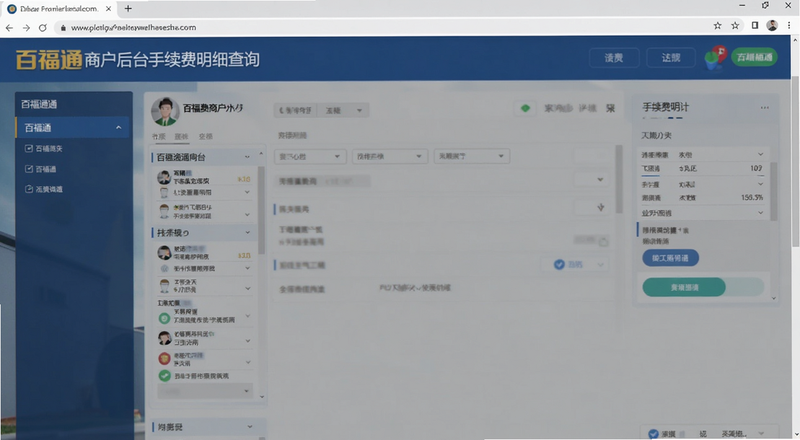
Task: Open the browser profile avatar
Action: (772, 26)
